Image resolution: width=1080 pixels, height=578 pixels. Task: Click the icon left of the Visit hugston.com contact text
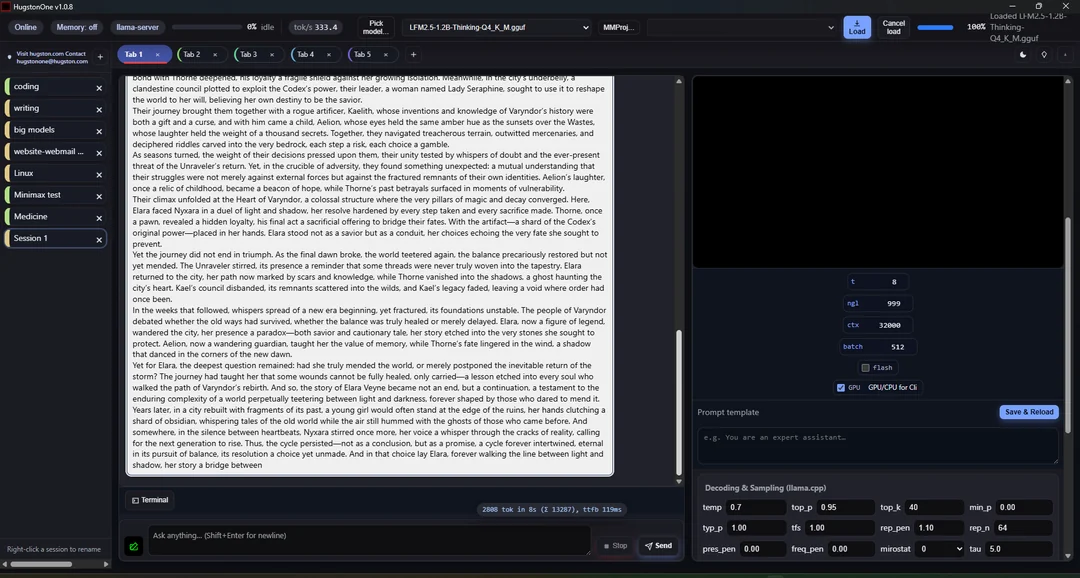9,56
